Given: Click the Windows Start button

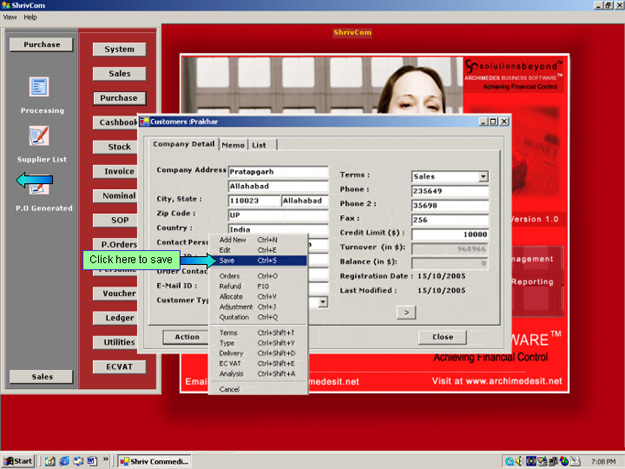Looking at the screenshot, I should click(x=19, y=461).
